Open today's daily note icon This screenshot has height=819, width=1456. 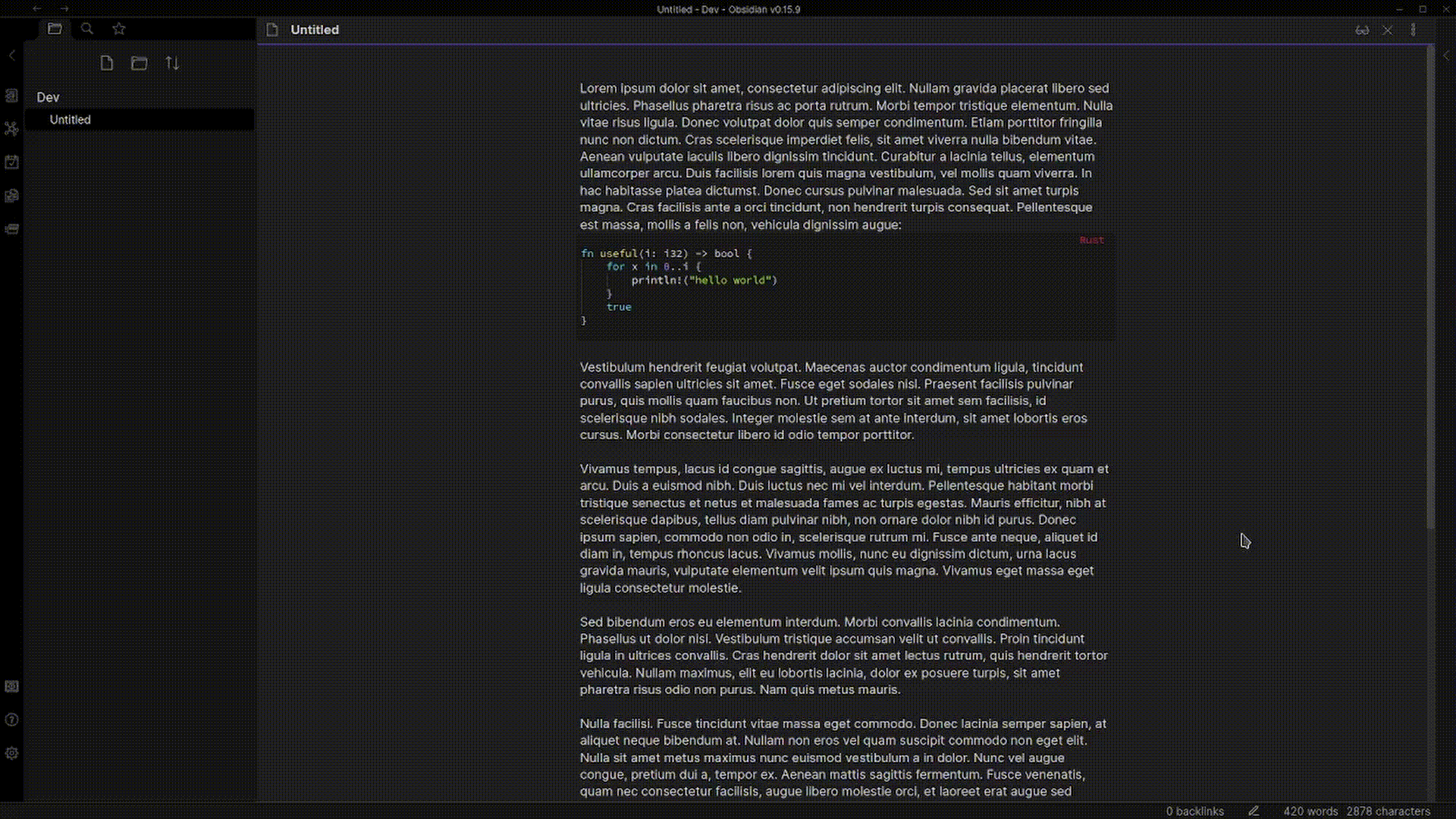[x=11, y=162]
